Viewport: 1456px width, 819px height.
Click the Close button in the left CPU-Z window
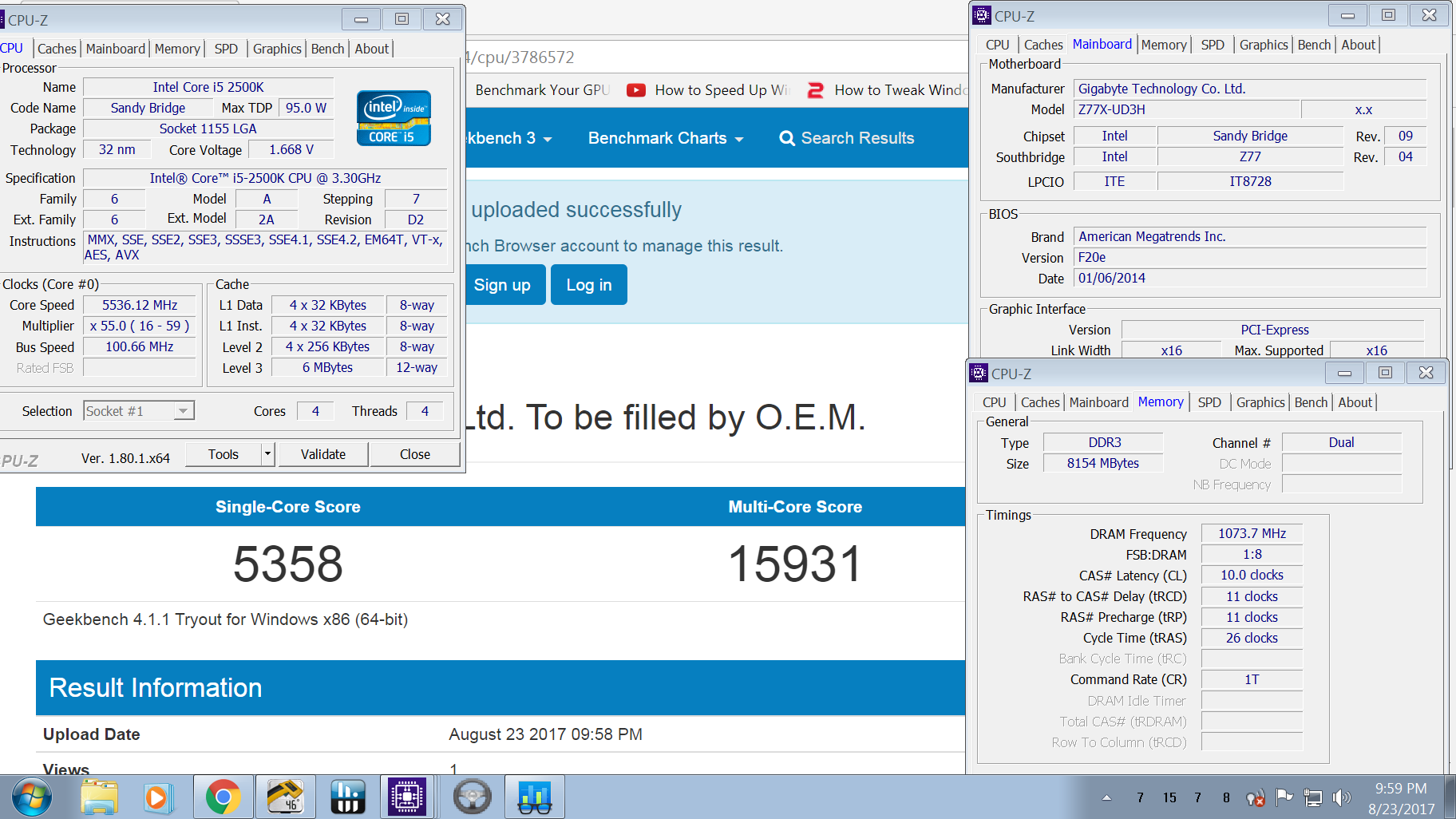pos(415,454)
